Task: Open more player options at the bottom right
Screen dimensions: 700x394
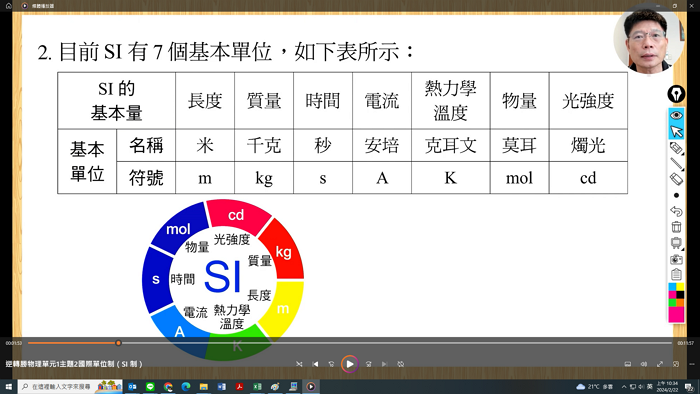Action: (x=692, y=364)
